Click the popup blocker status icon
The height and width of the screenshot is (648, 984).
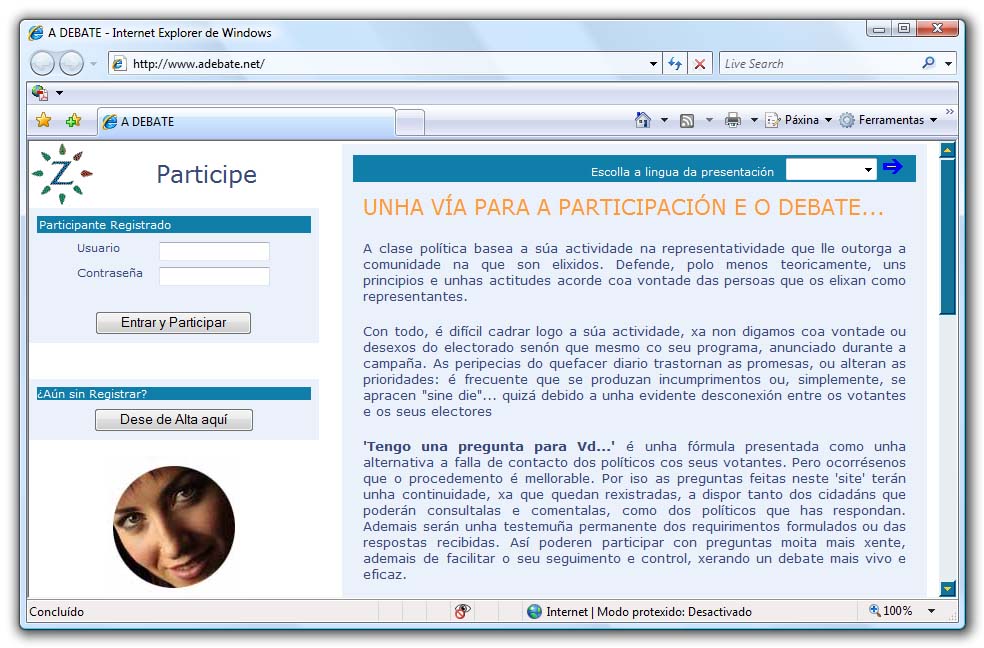click(x=463, y=611)
